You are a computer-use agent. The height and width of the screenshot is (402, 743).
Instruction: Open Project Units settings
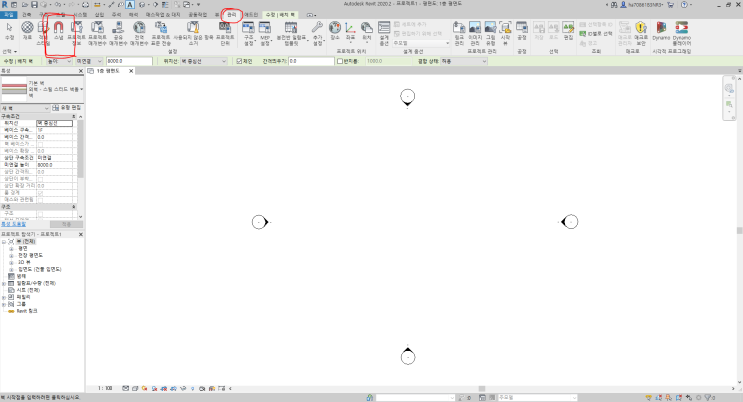(x=225, y=32)
